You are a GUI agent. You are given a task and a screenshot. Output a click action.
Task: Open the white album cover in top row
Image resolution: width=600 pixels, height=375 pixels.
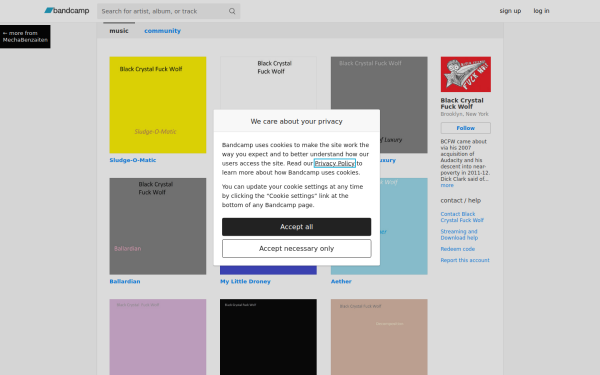(x=268, y=83)
